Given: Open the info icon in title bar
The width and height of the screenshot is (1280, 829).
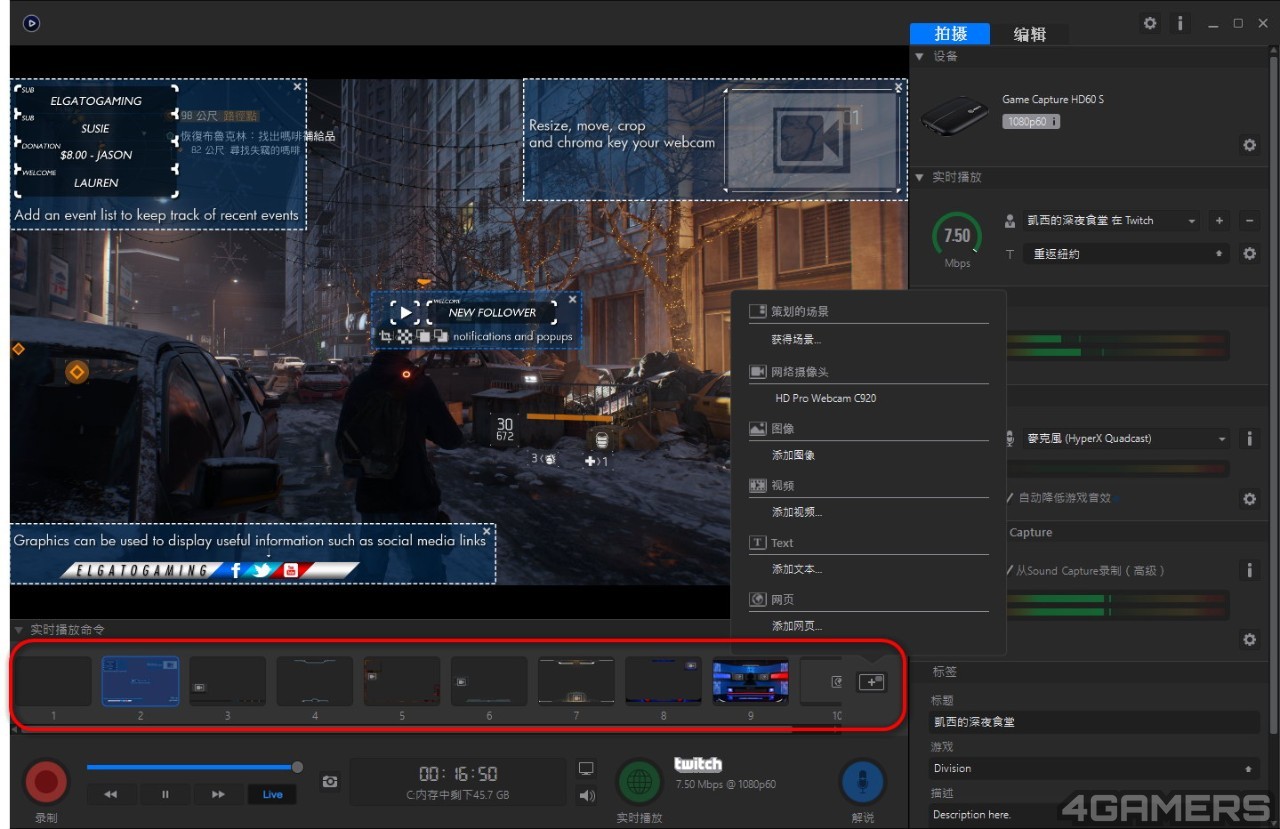Looking at the screenshot, I should point(1180,23).
